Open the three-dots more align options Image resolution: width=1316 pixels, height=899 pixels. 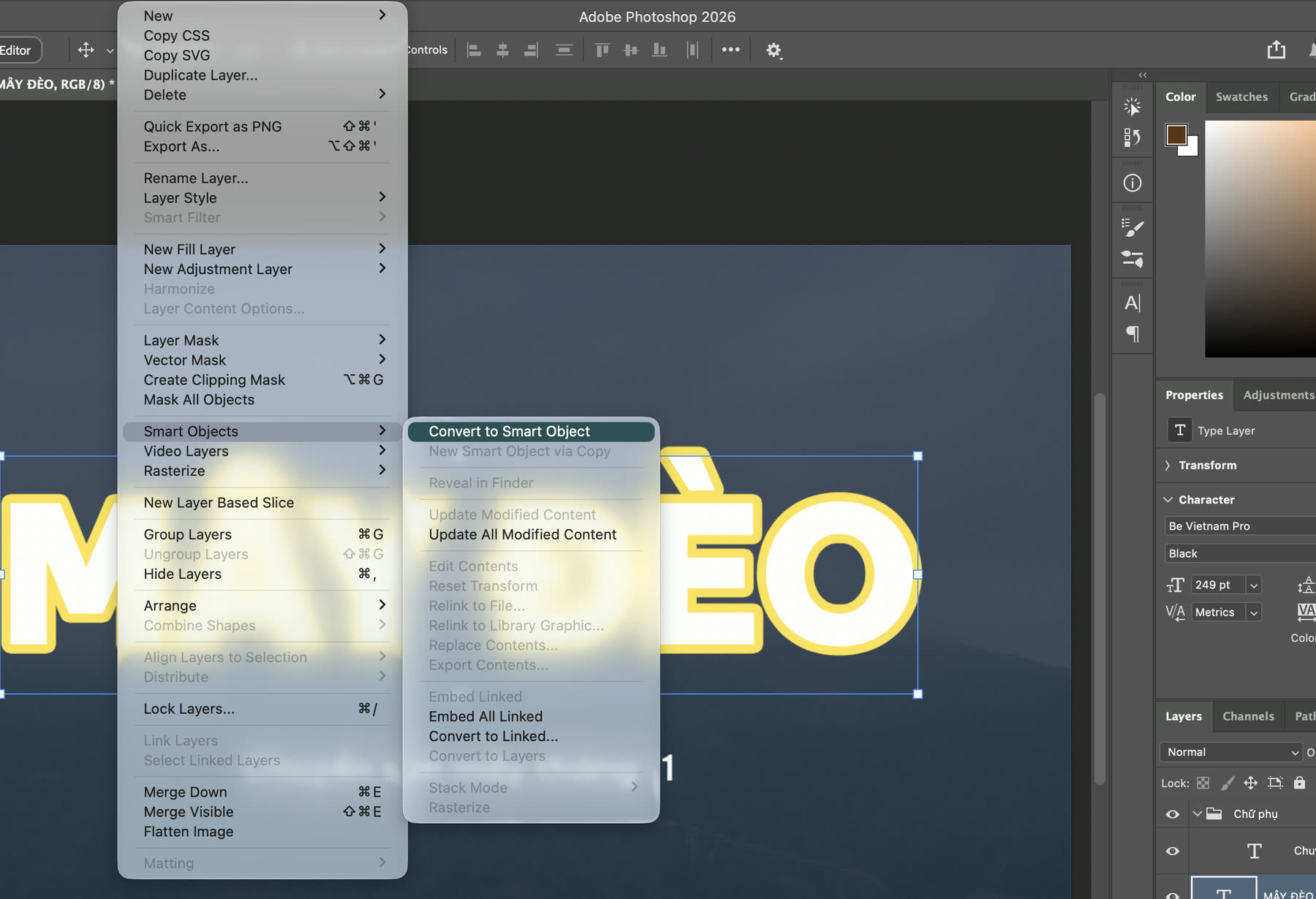730,50
